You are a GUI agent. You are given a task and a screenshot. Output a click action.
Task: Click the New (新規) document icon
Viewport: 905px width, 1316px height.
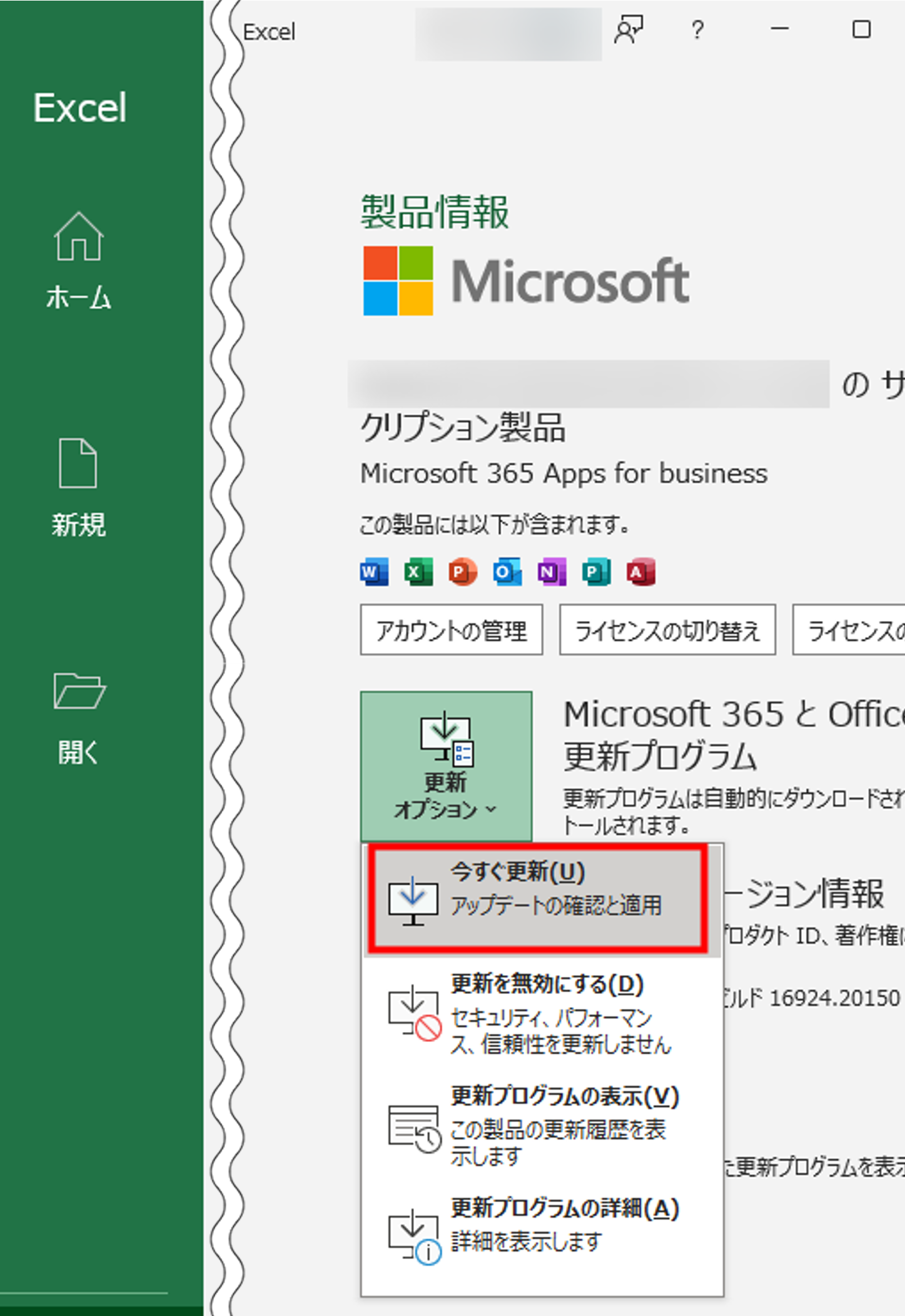(78, 463)
